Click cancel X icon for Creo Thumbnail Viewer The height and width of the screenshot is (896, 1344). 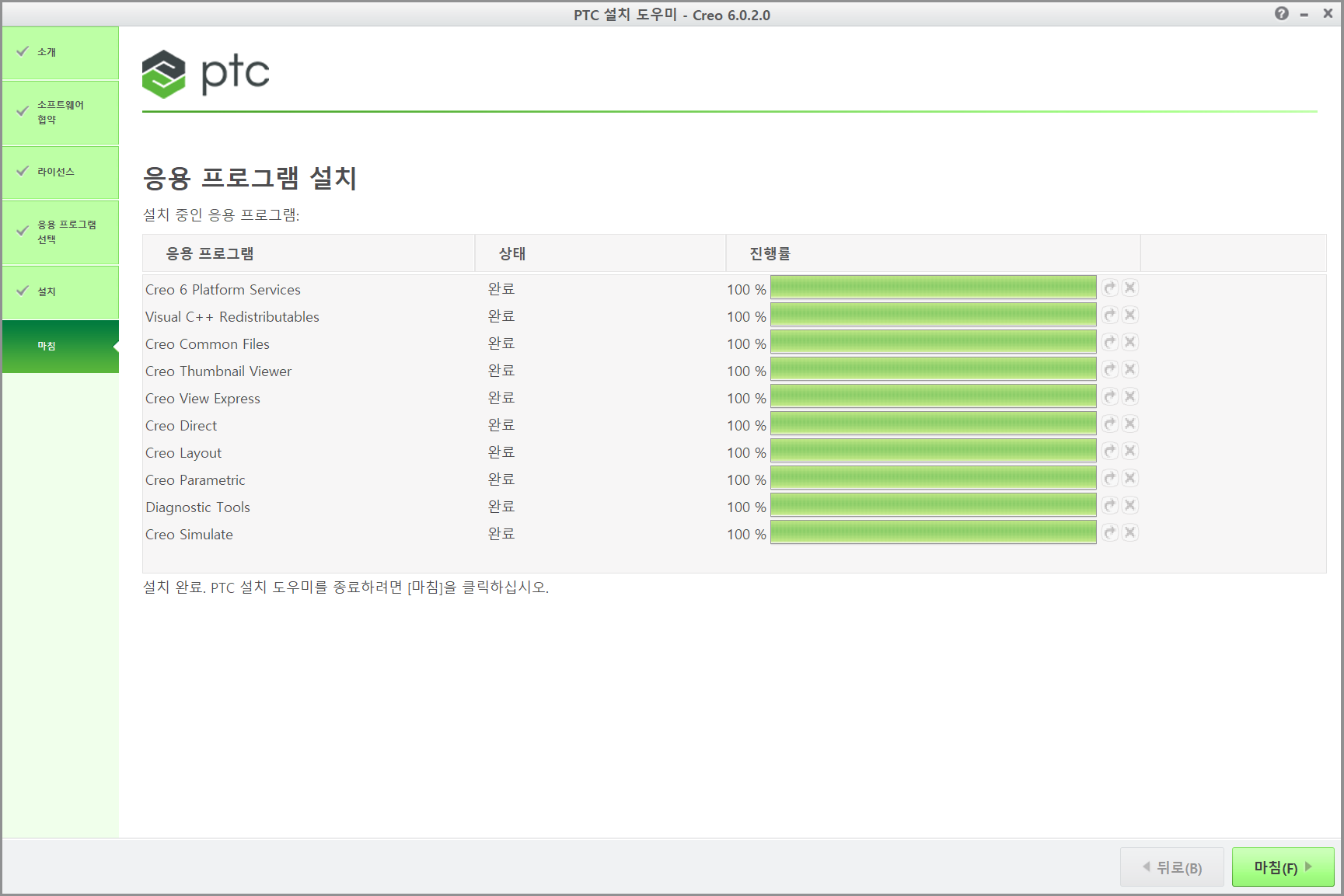coord(1130,369)
